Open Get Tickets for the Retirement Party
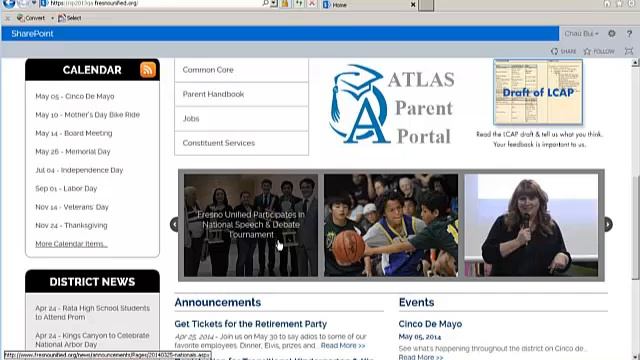 tap(251, 324)
